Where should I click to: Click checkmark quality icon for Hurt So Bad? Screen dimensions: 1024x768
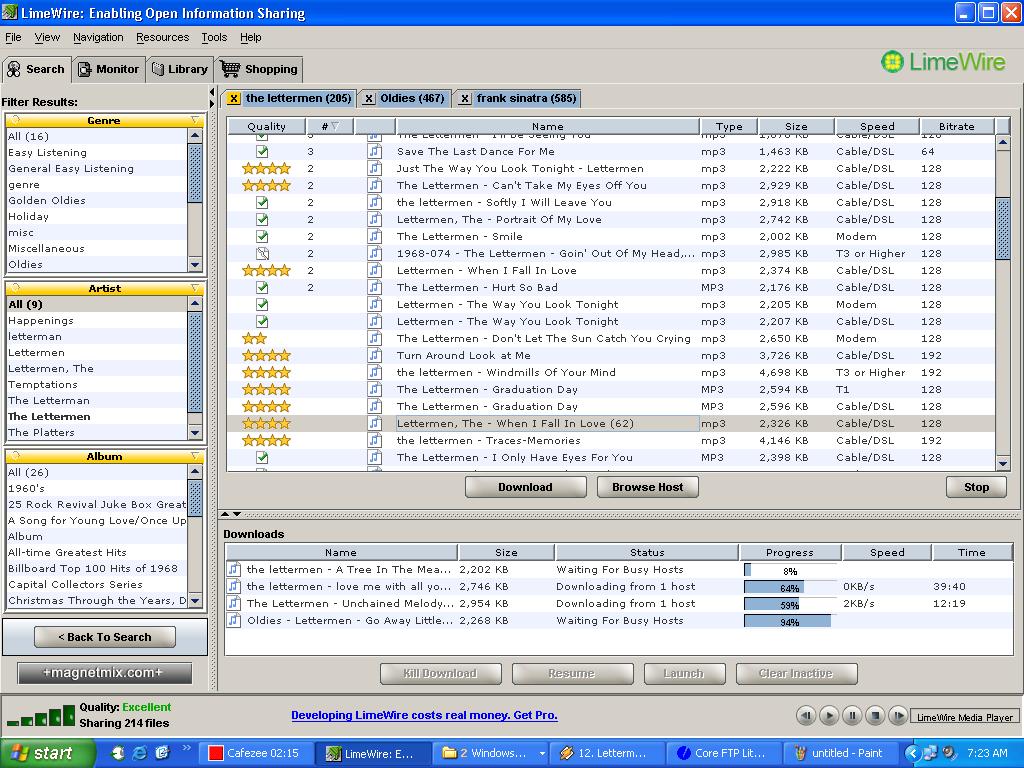coord(262,287)
